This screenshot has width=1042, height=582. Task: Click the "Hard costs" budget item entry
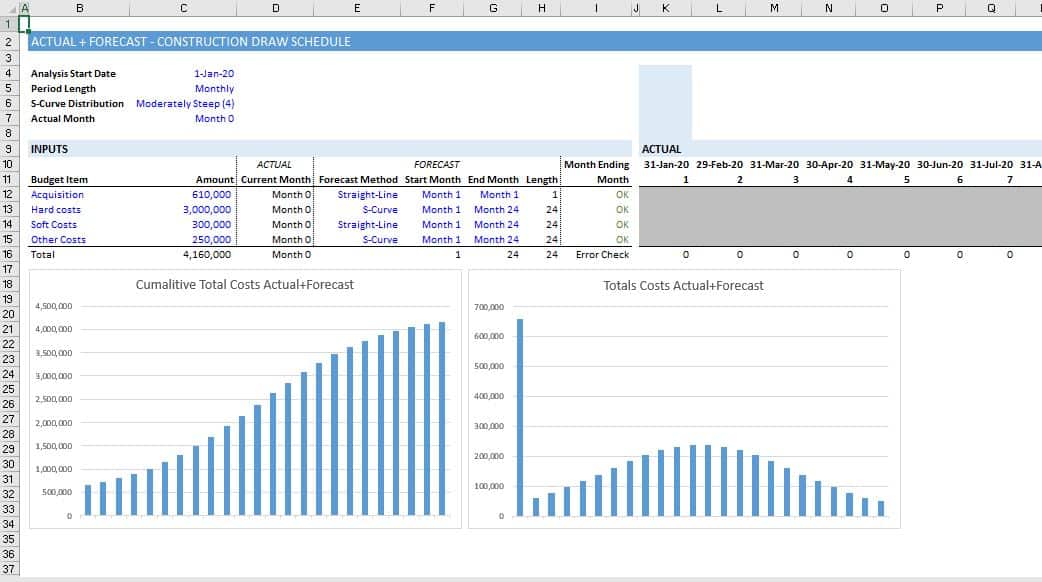pyautogui.click(x=56, y=209)
